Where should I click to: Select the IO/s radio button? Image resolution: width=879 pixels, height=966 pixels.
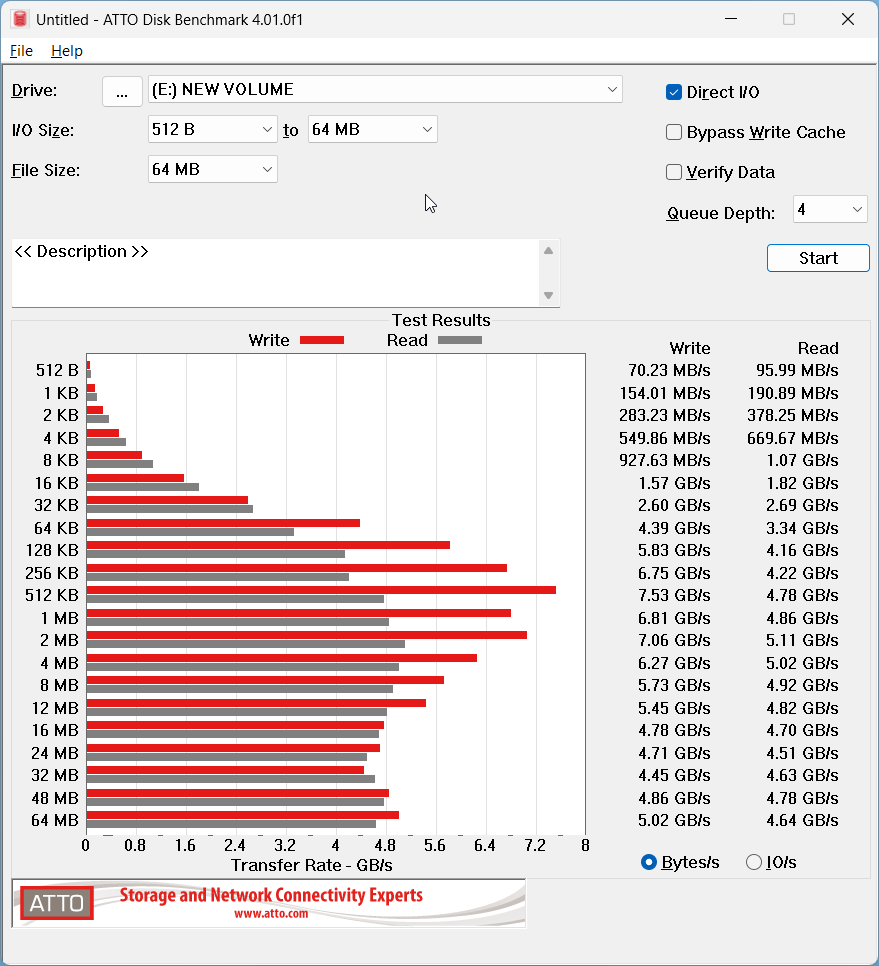(754, 862)
